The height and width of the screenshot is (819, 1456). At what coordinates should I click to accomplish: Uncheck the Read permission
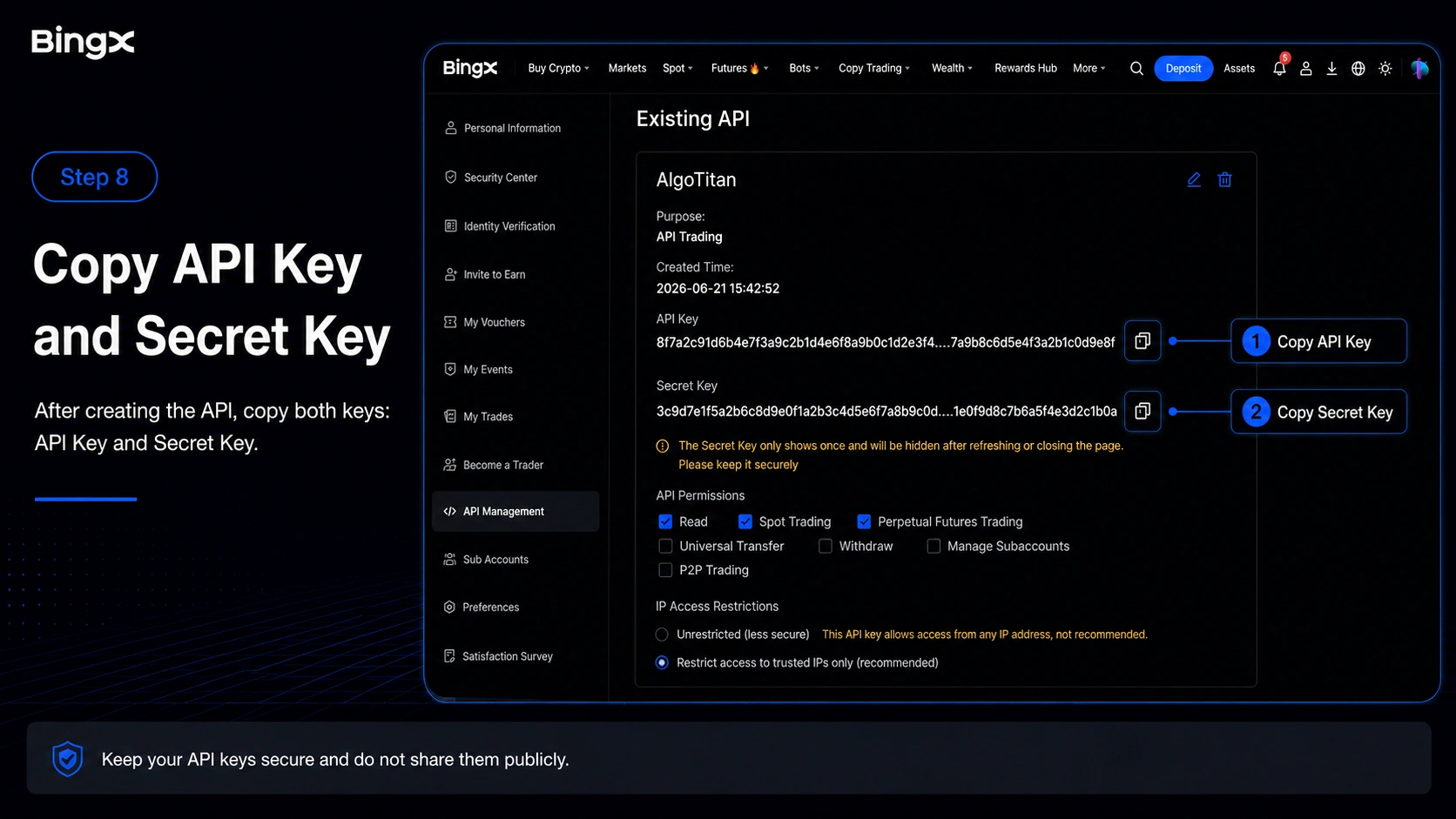pos(665,521)
